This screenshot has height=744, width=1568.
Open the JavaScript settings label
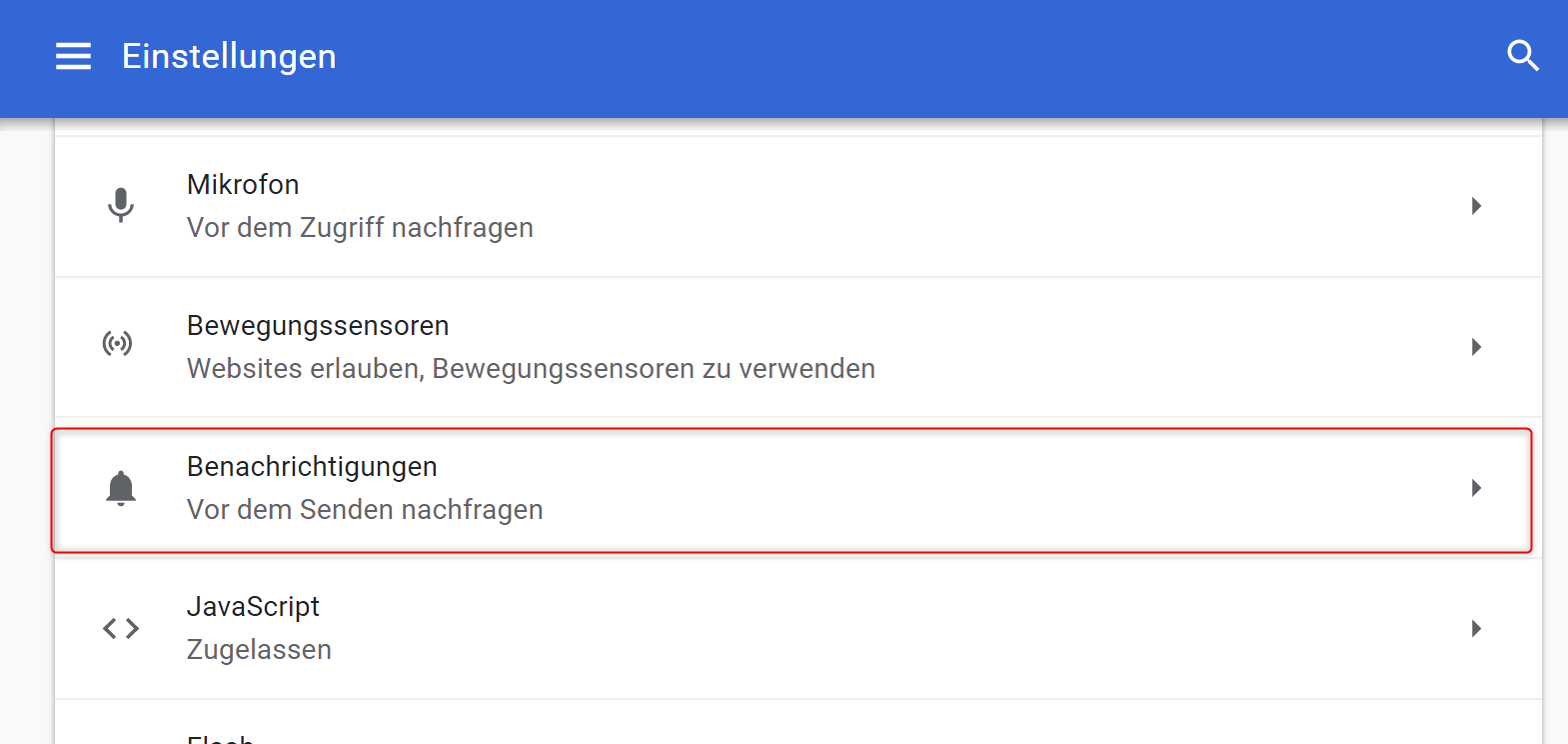tap(253, 607)
